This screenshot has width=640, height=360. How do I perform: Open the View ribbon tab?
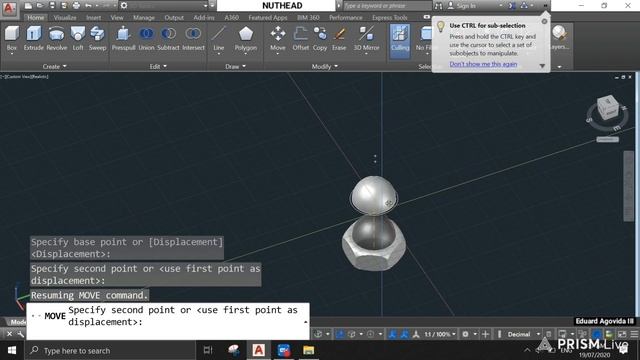pos(117,18)
